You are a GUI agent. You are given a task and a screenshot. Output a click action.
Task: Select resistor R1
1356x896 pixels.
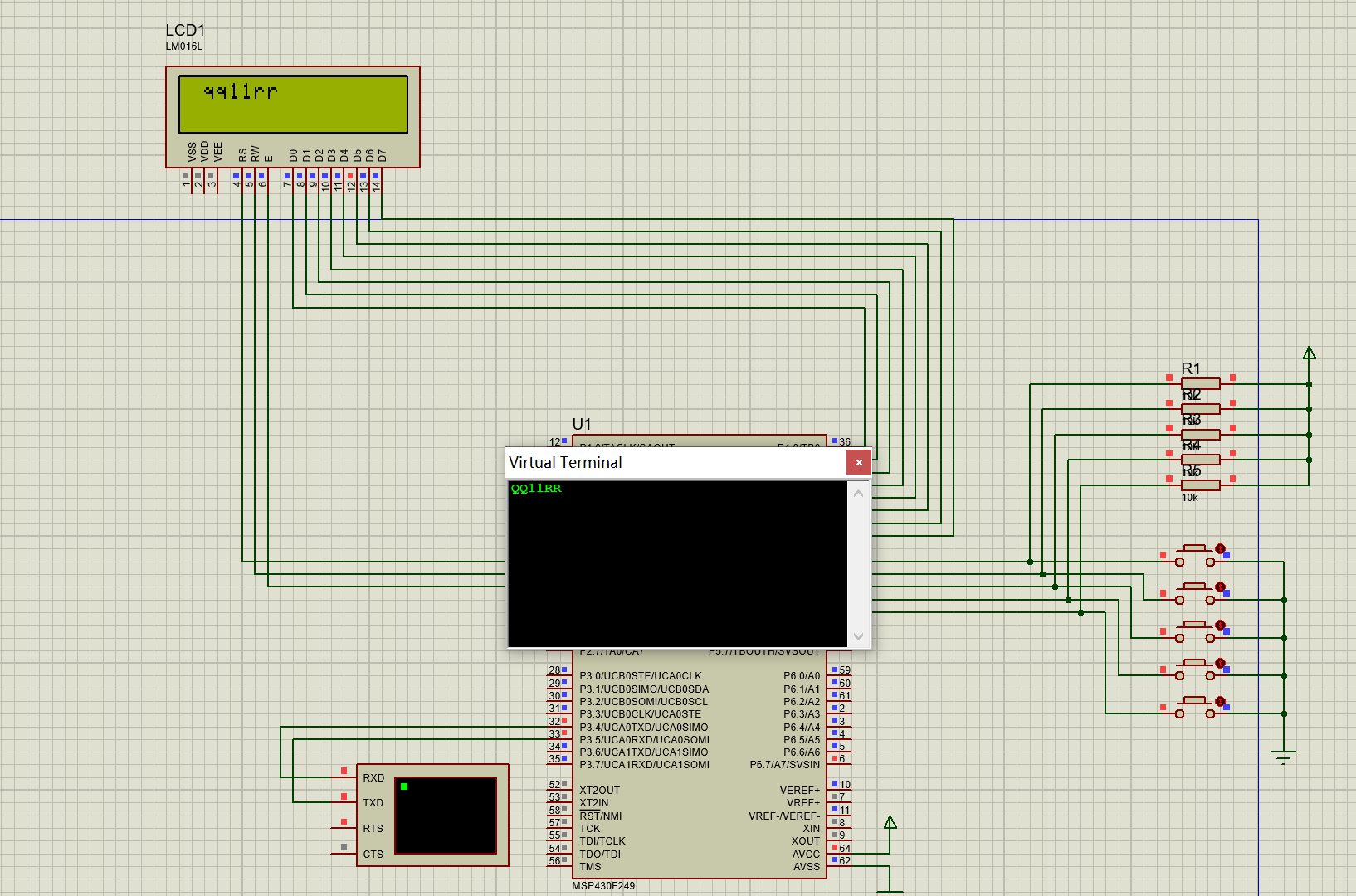pyautogui.click(x=1201, y=383)
